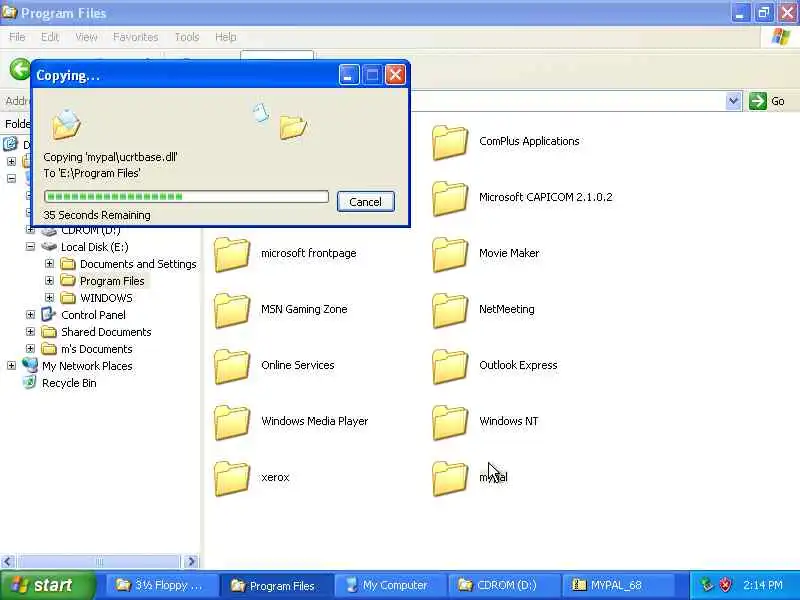Select the Windows Media Player folder icon
Viewport: 800px width, 600px height.
click(232, 423)
